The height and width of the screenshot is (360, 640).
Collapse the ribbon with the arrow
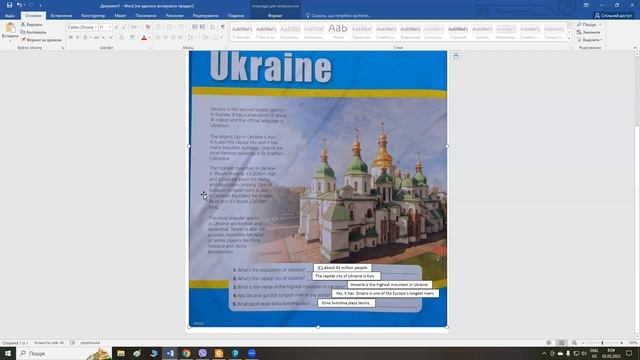click(635, 48)
